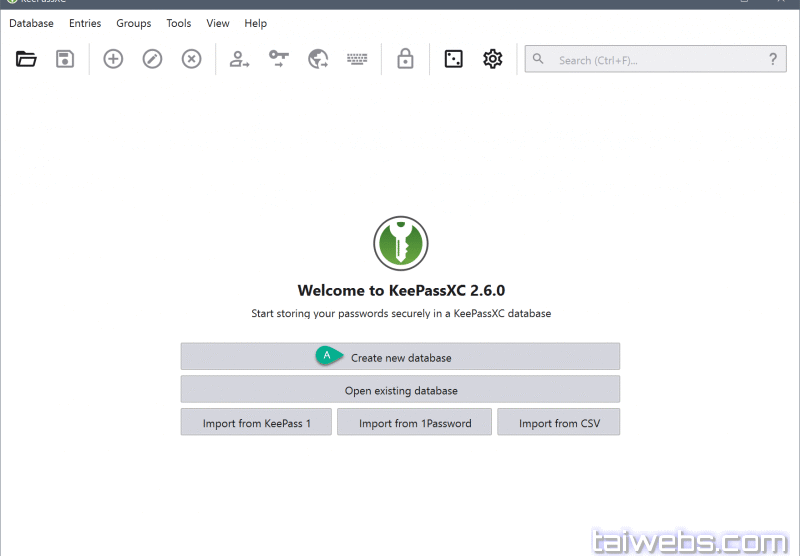Lock database with the padlock icon
The height and width of the screenshot is (556, 800).
(405, 59)
